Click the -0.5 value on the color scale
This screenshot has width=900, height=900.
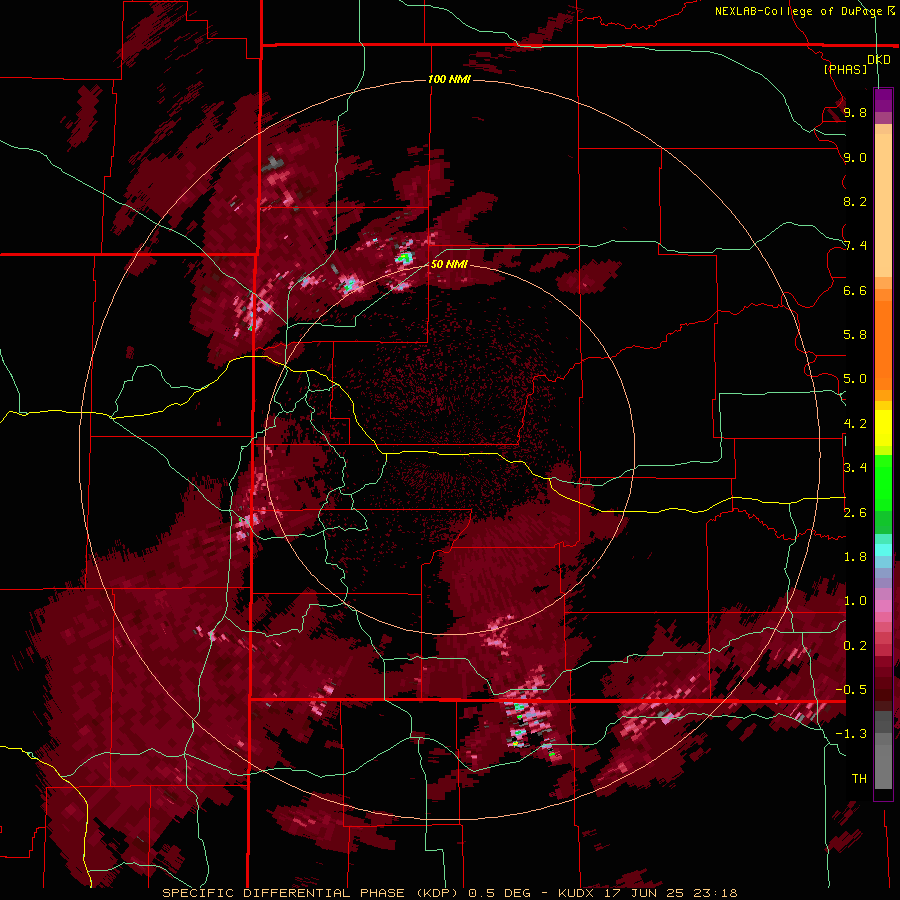click(x=851, y=690)
